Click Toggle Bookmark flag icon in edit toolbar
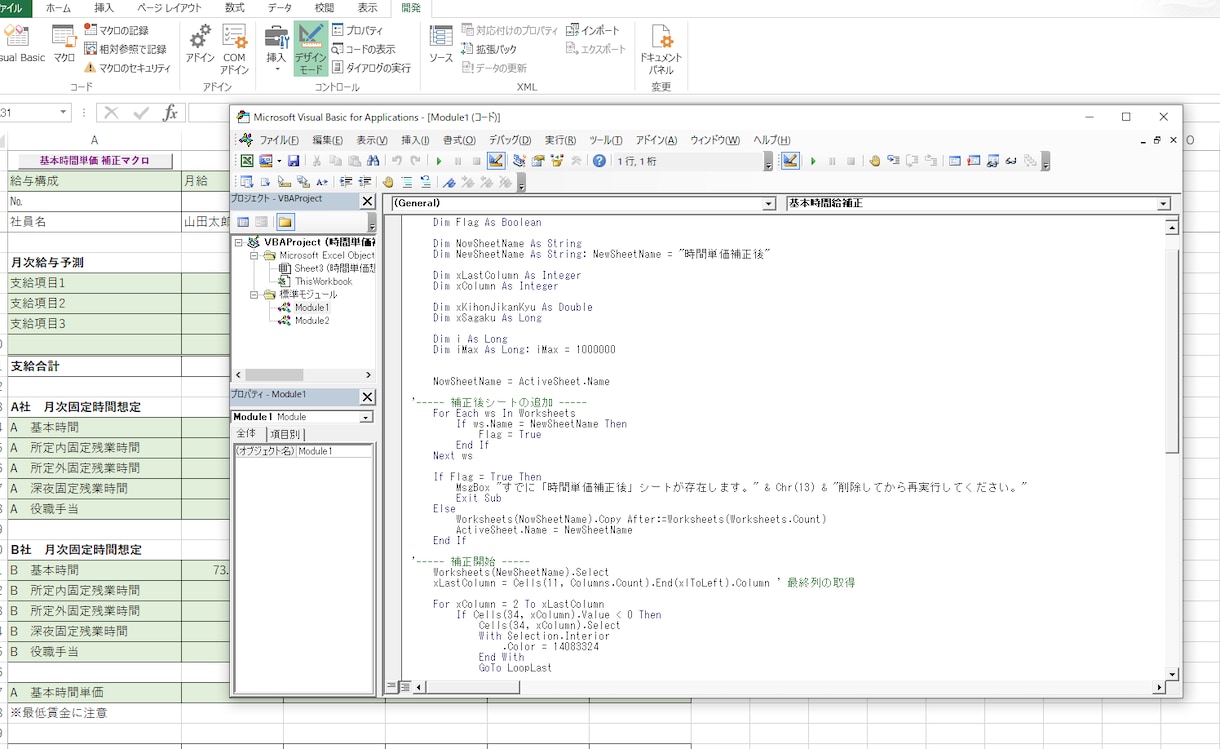1220x749 pixels. coord(448,182)
